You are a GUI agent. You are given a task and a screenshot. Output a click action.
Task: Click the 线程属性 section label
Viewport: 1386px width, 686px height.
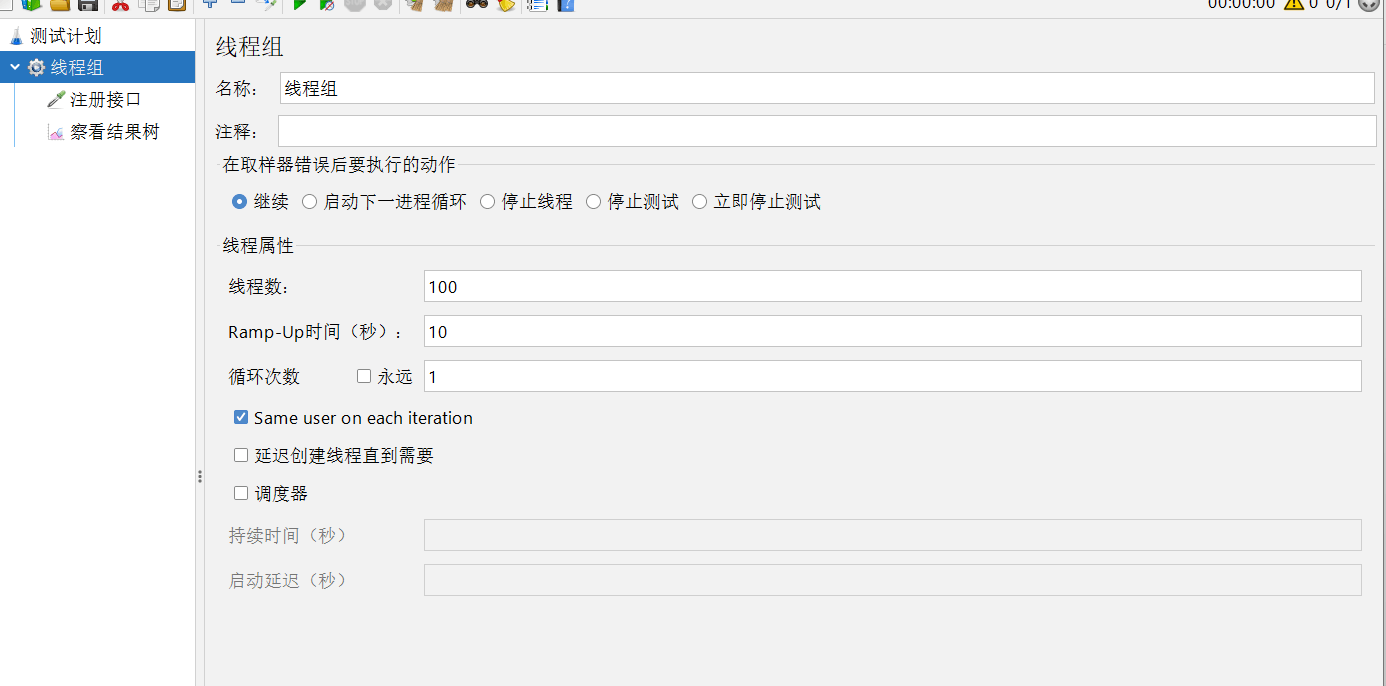click(258, 245)
